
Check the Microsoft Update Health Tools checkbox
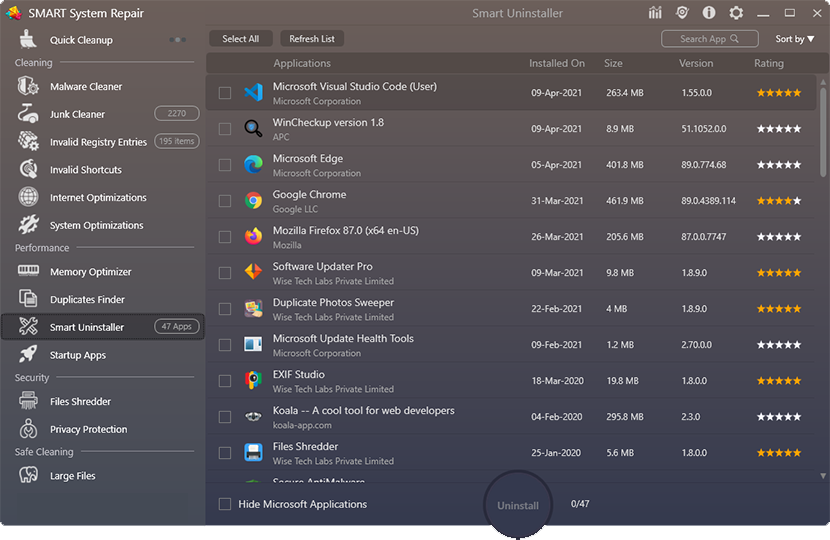pos(225,345)
